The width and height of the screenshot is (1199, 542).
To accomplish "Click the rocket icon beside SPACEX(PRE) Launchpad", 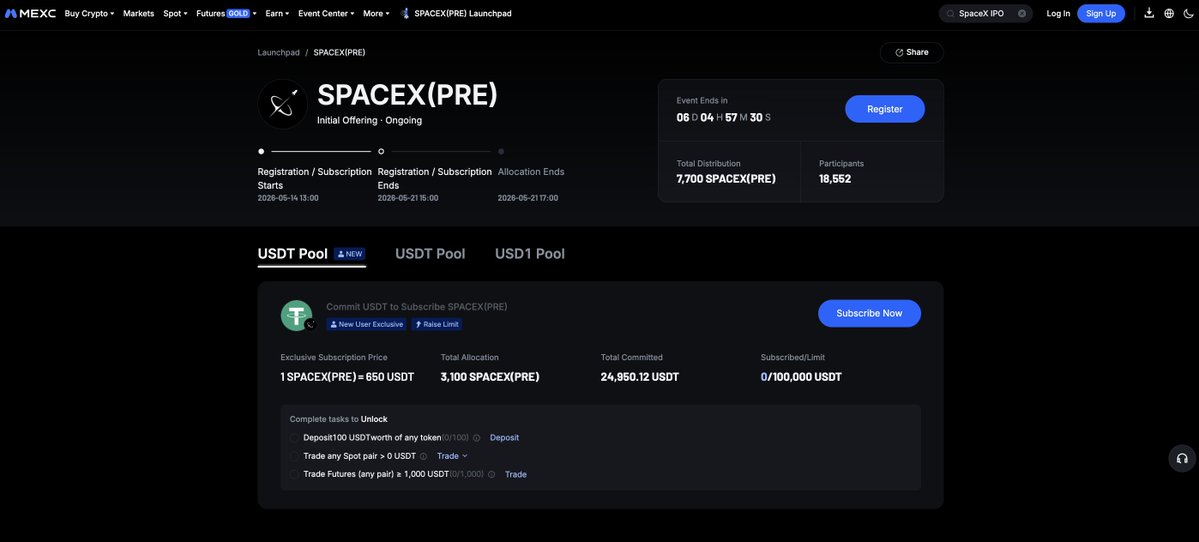I will tap(405, 13).
